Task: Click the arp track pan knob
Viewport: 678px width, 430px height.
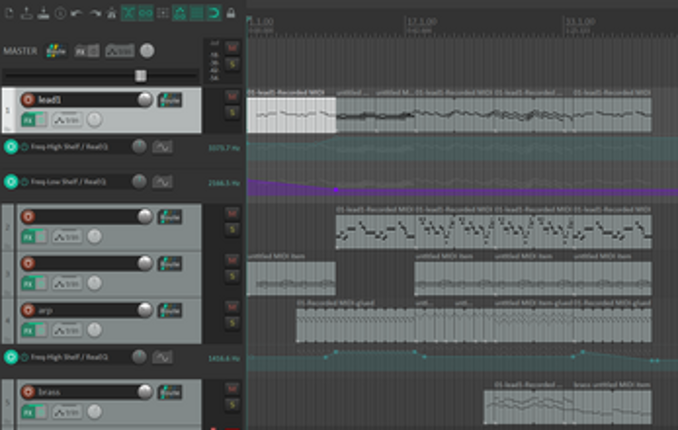Action: click(94, 330)
